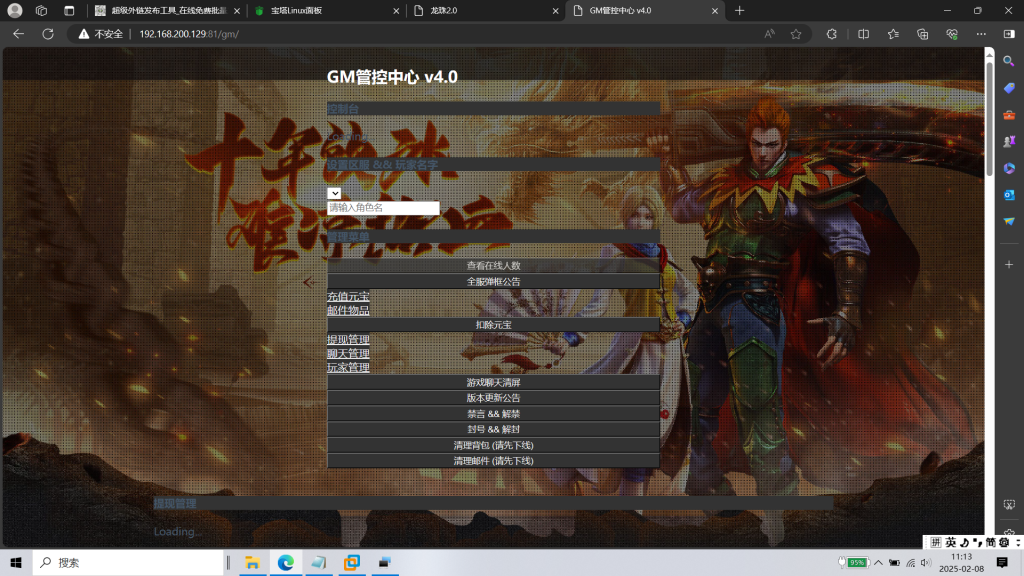Open the 充值元宝 link
The width and height of the screenshot is (1024, 576).
(x=348, y=297)
